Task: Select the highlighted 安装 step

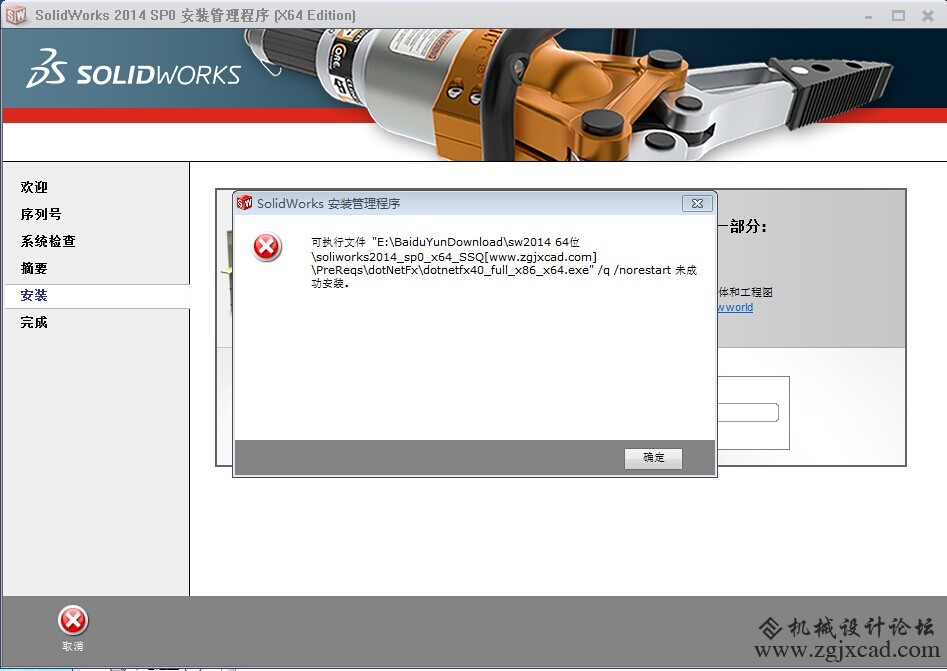Action: pos(97,296)
